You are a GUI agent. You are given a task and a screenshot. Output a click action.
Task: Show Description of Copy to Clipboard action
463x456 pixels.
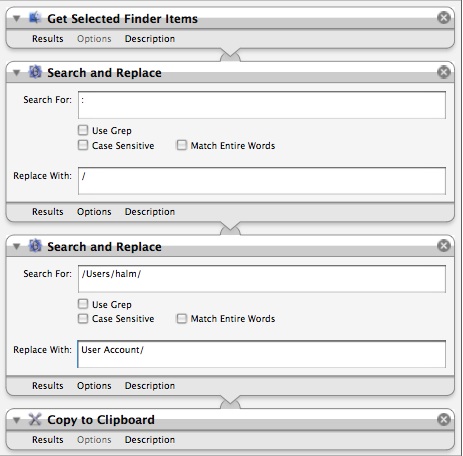pos(150,440)
